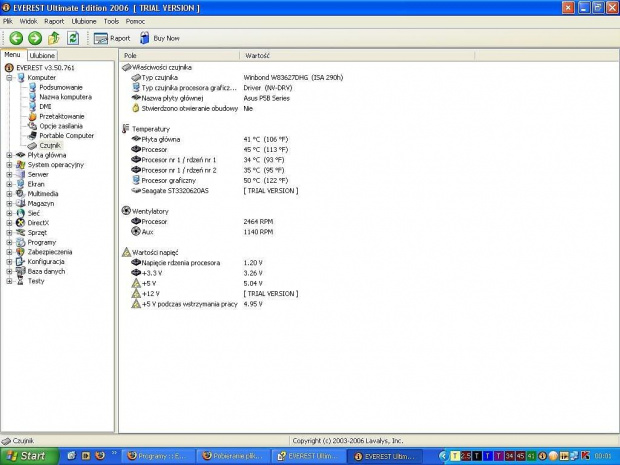Screen dimensions: 620x465
Task: Go back with the green left arrow
Action: click(x=16, y=38)
